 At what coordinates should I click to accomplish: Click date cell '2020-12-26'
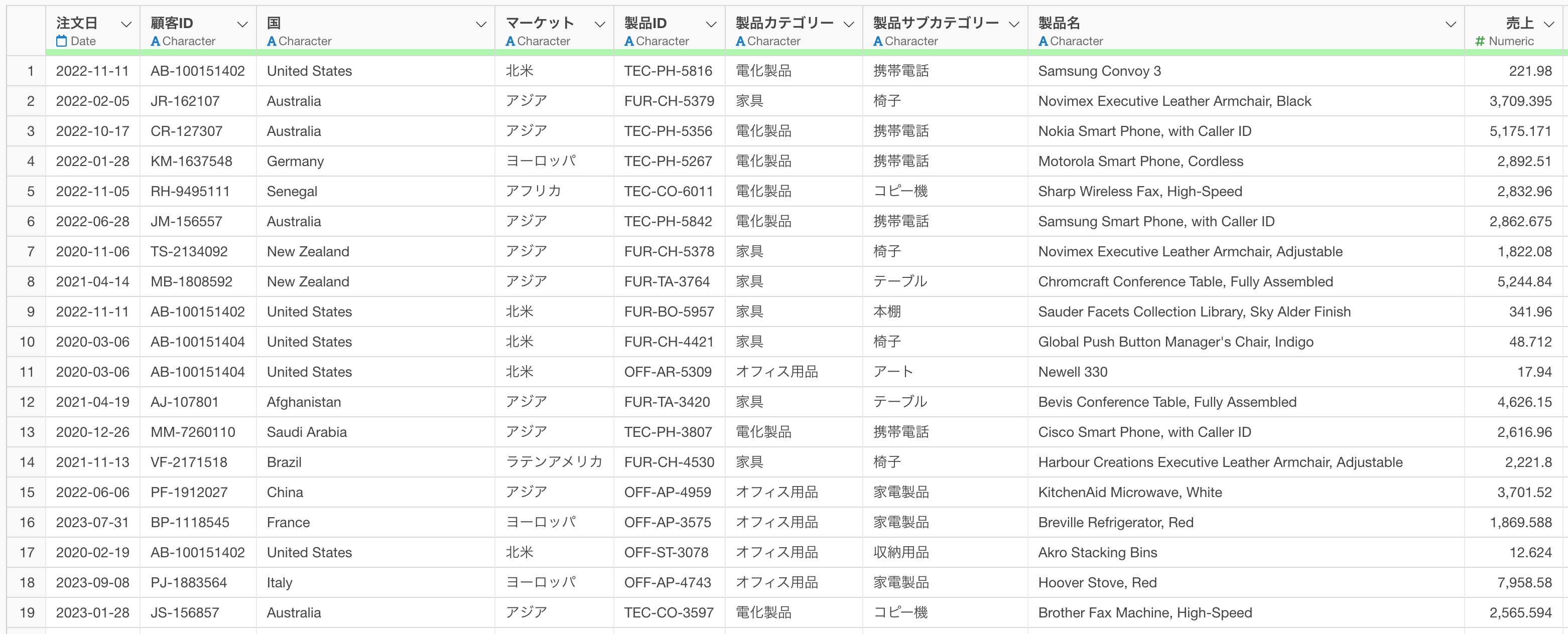pos(92,432)
